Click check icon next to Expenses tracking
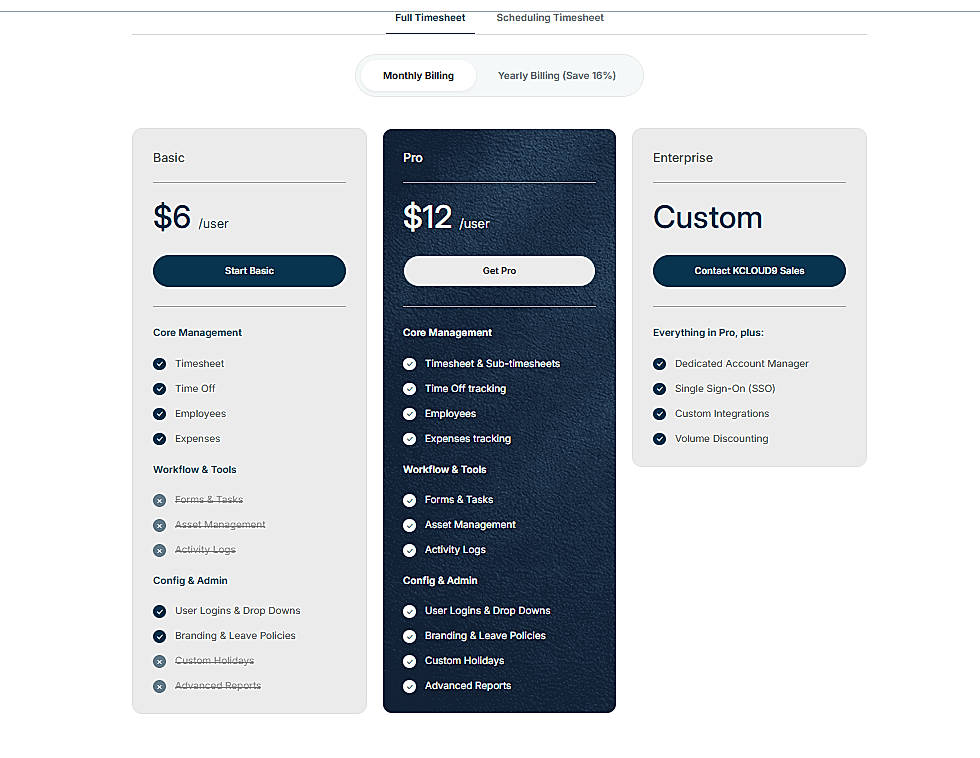The width and height of the screenshot is (980, 758). coord(409,439)
